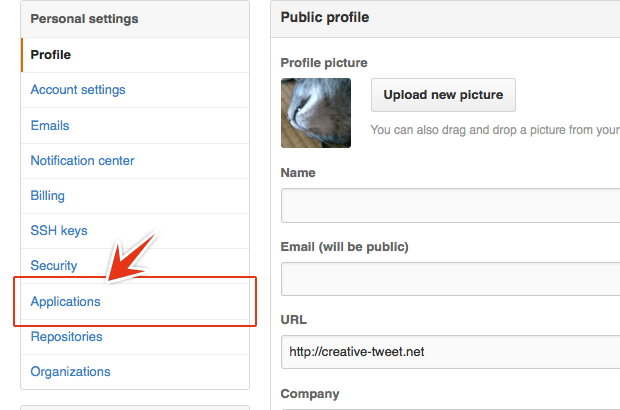Click the Public profile section heading

[x=325, y=17]
